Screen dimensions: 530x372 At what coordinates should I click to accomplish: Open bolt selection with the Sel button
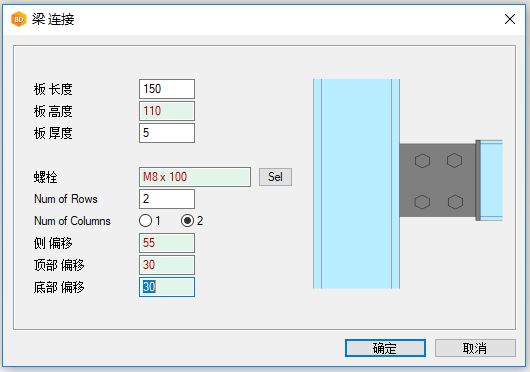pos(275,177)
